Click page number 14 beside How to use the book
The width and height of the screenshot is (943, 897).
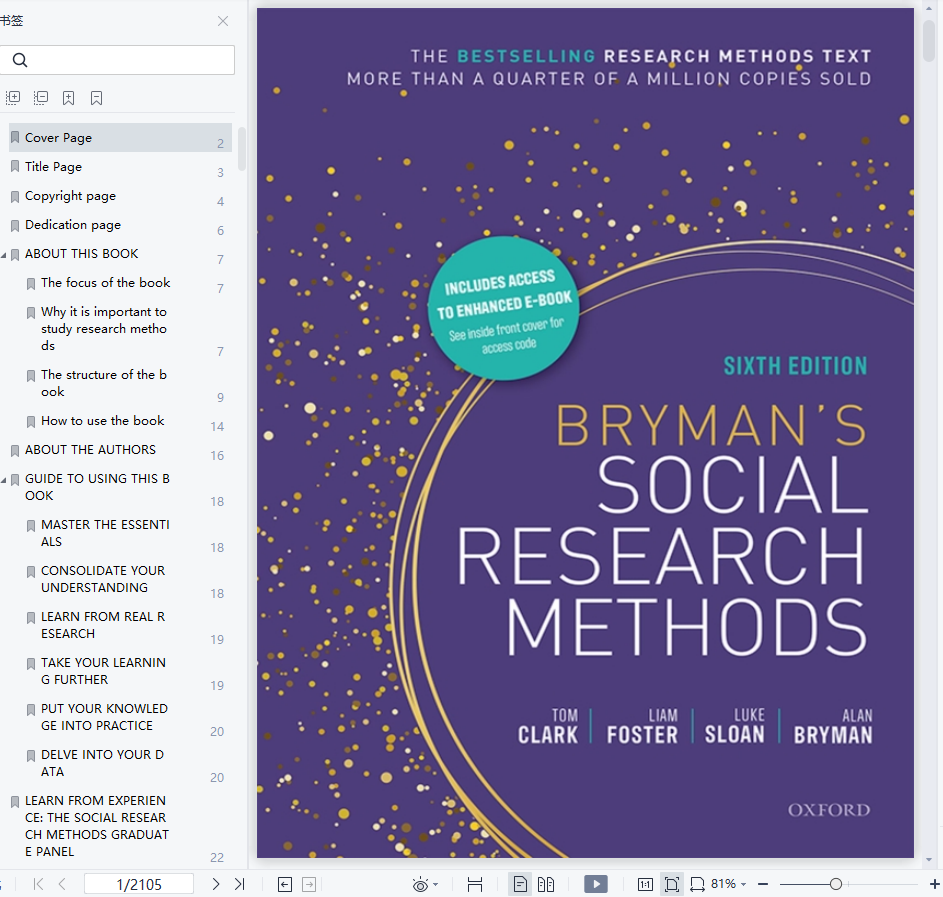(x=217, y=427)
